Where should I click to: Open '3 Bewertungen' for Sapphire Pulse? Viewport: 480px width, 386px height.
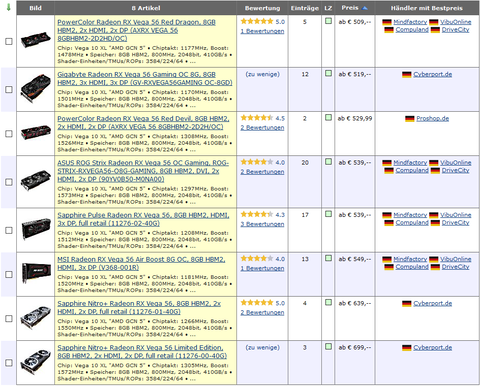click(x=263, y=224)
